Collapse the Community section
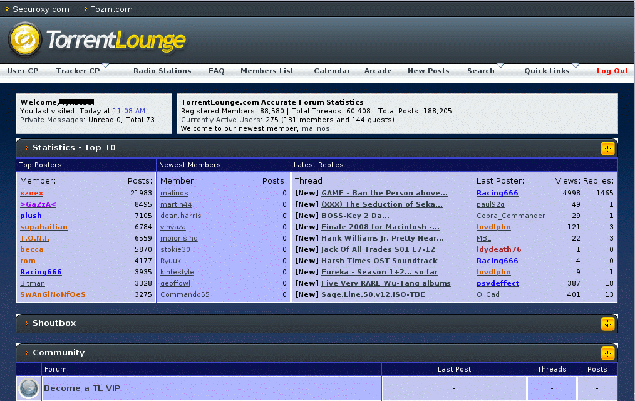Screen dimensions: 635x401 [x=607, y=353]
